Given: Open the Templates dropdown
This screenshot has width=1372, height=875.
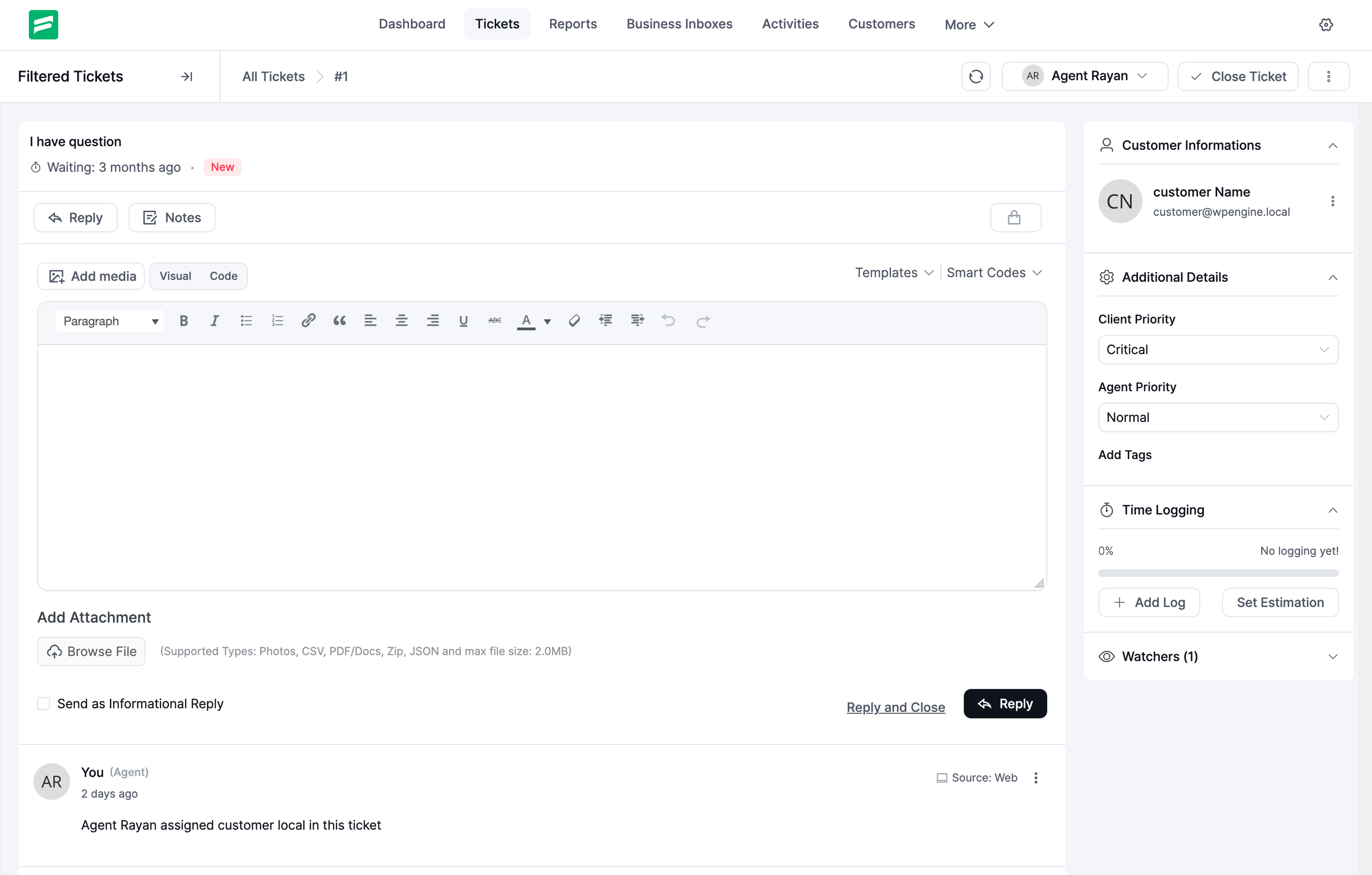Looking at the screenshot, I should tap(893, 273).
